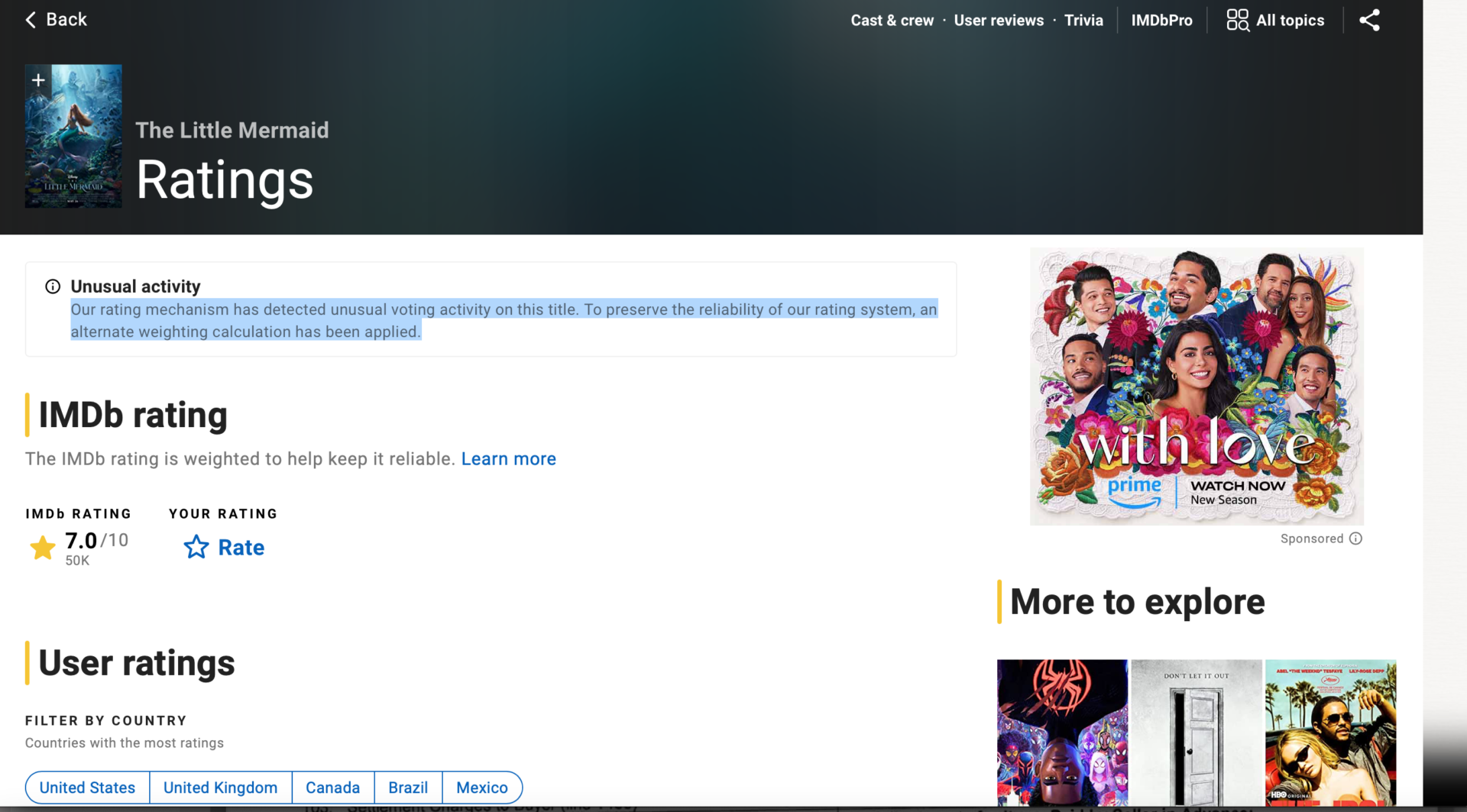Click the blue Rate star icon
Image resolution: width=1467 pixels, height=812 pixels.
196,547
